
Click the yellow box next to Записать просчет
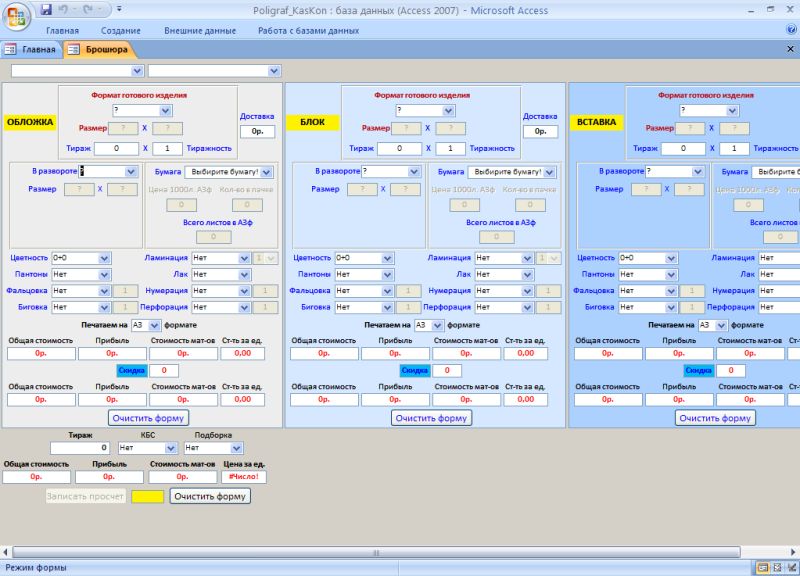point(147,496)
